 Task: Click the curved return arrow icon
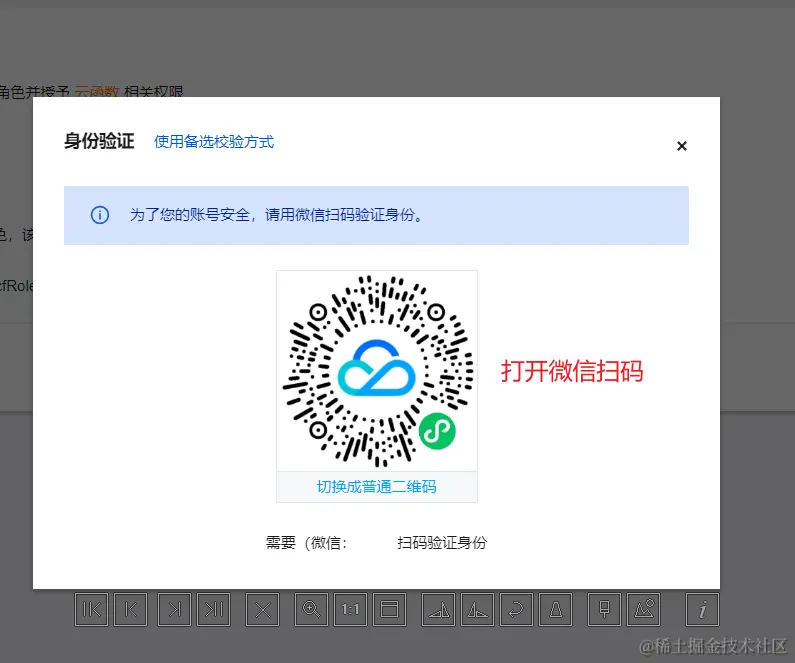coord(516,609)
